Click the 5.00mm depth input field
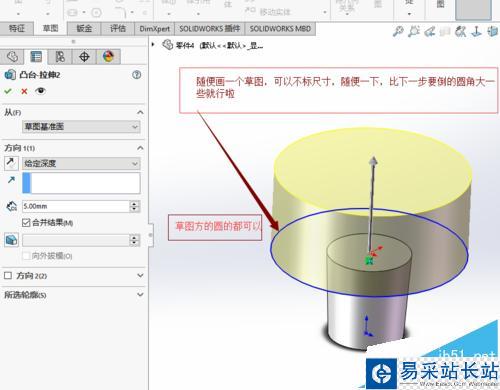The width and height of the screenshot is (500, 390). [x=76, y=206]
